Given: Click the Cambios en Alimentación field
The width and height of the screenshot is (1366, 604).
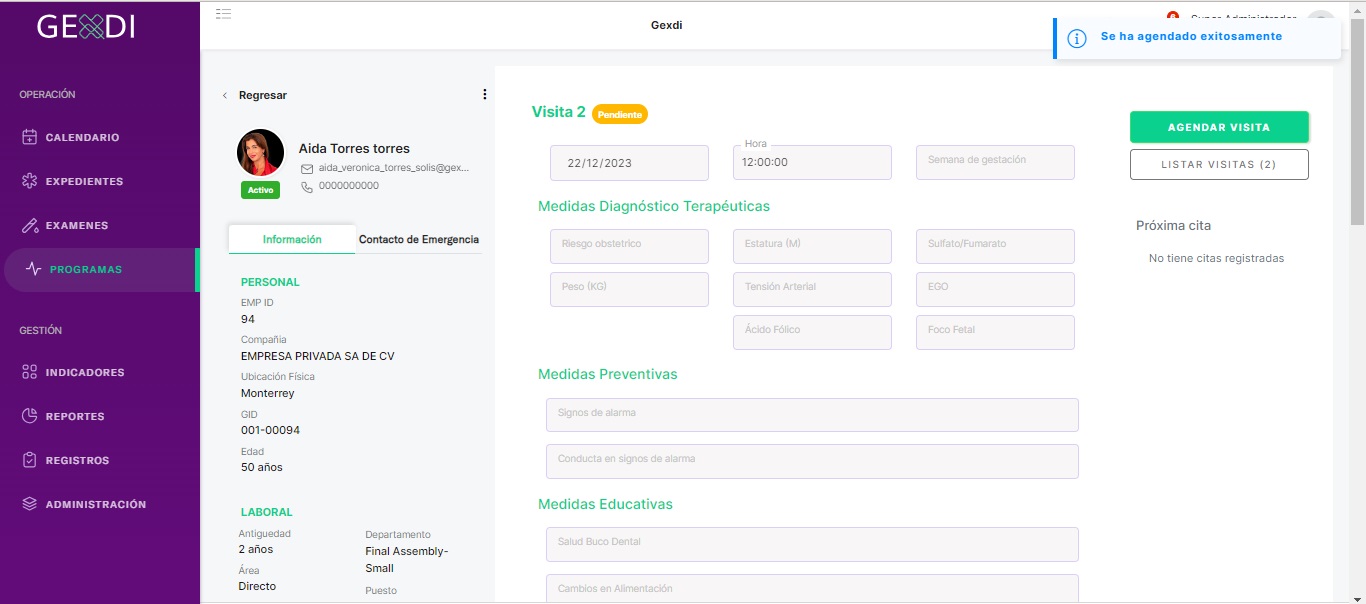Looking at the screenshot, I should [812, 589].
